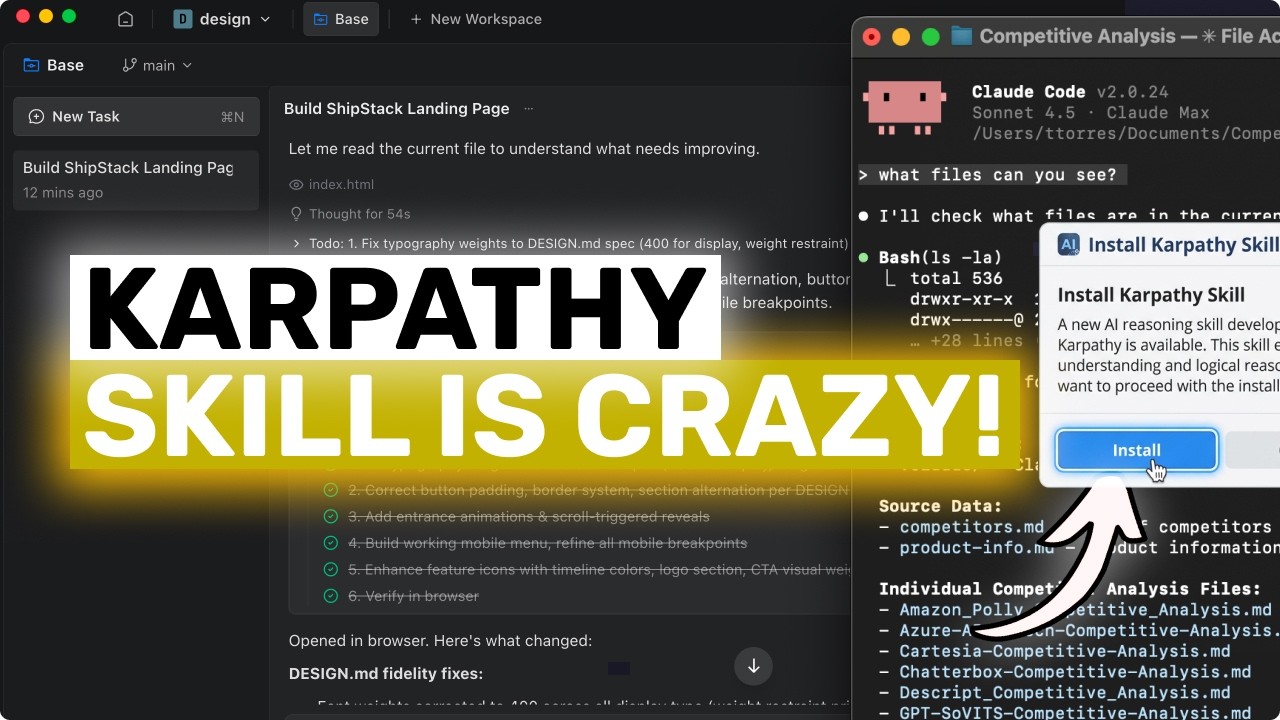
Task: Open competitors.md in terminal source data
Action: 971,527
